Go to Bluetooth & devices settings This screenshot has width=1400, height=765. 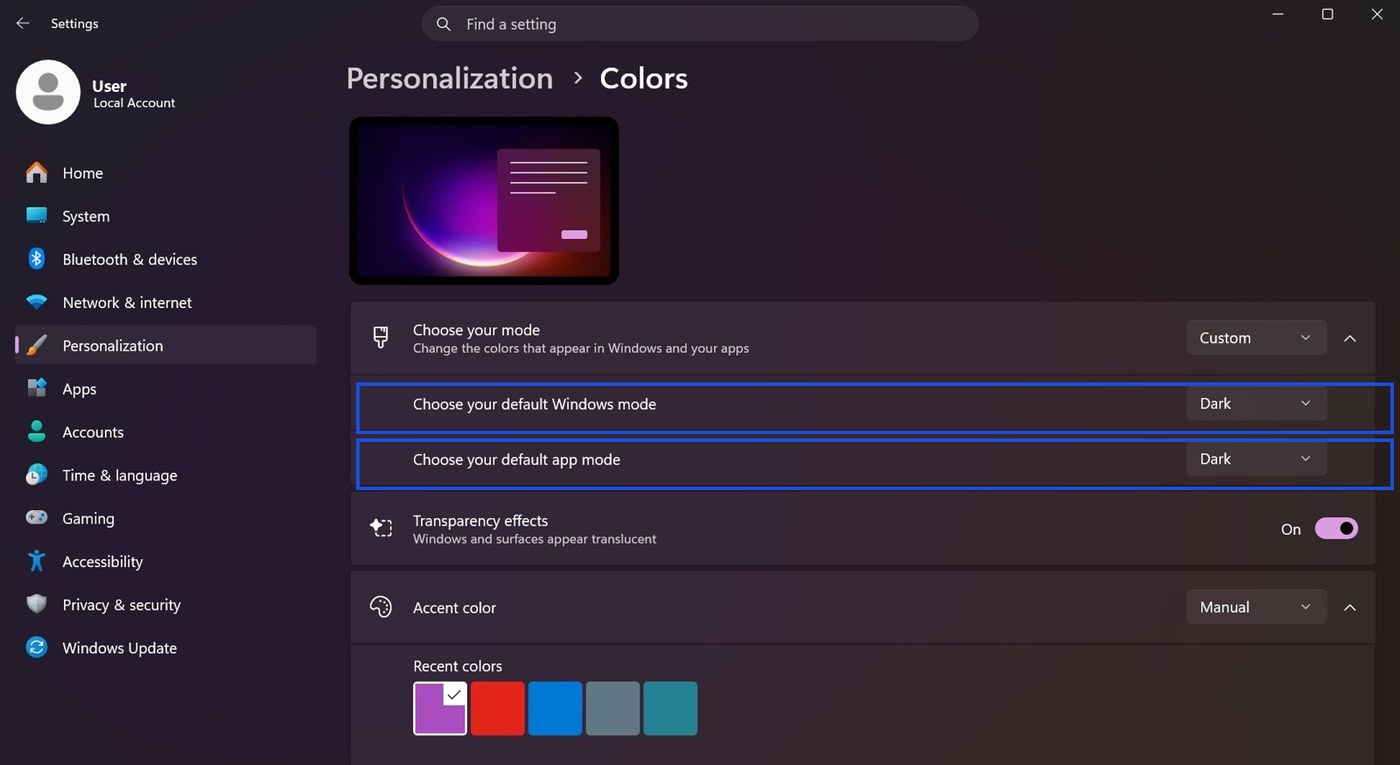(166, 259)
